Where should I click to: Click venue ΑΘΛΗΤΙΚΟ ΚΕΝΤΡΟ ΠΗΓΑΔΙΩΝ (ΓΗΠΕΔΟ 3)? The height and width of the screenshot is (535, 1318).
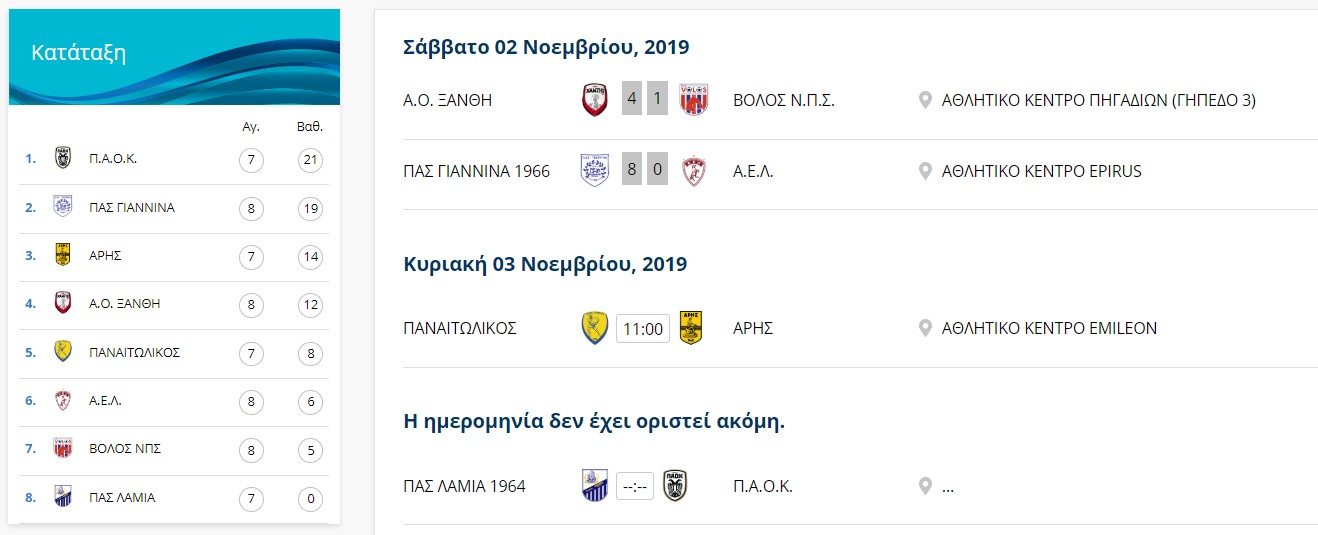(x=1099, y=100)
